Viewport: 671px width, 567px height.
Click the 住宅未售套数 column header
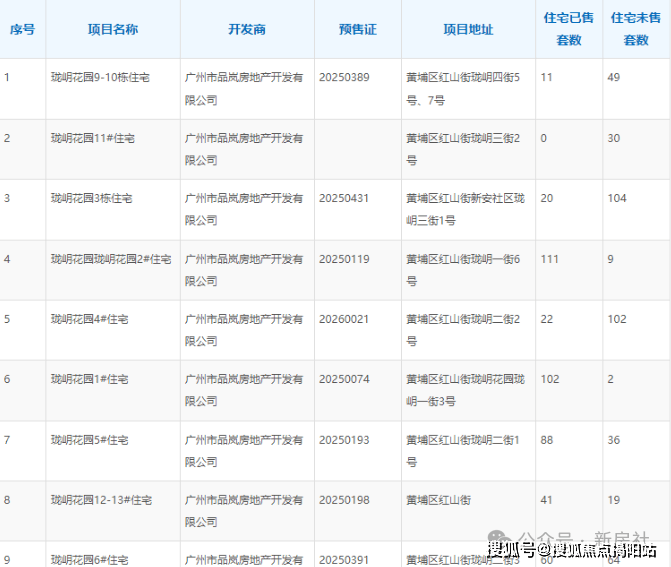[636, 29]
